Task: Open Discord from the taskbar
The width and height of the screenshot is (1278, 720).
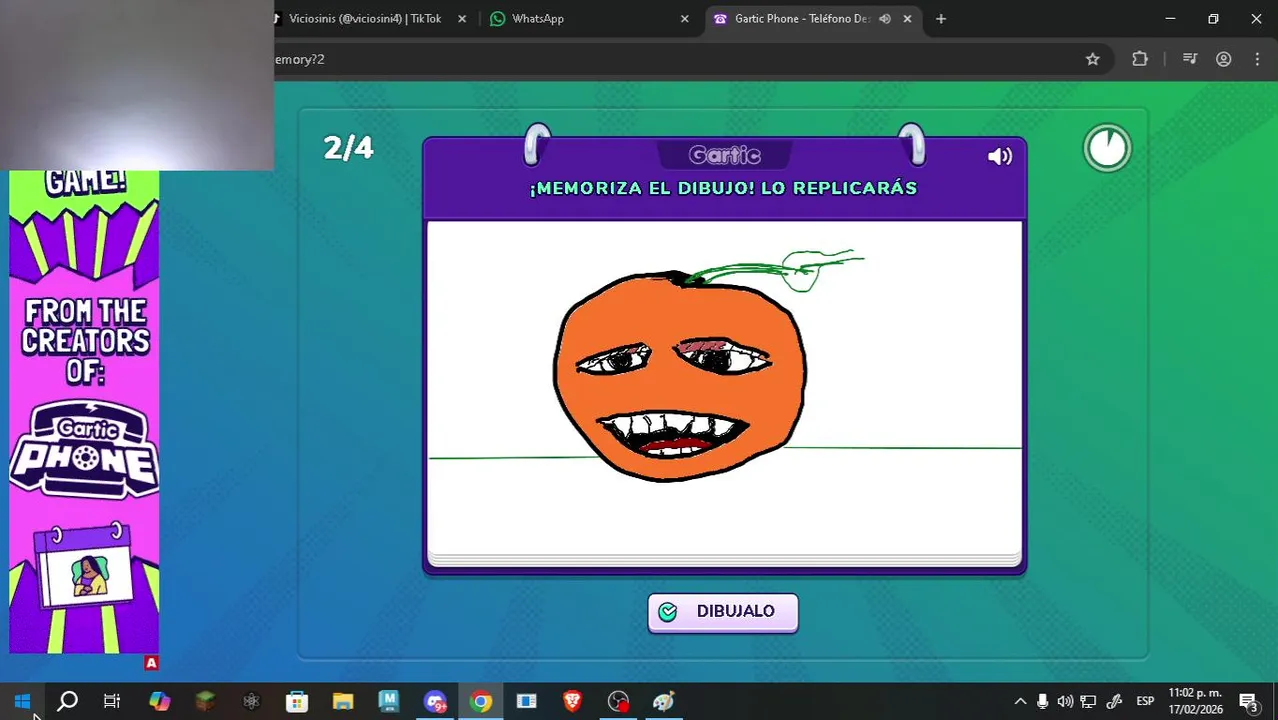Action: (435, 701)
